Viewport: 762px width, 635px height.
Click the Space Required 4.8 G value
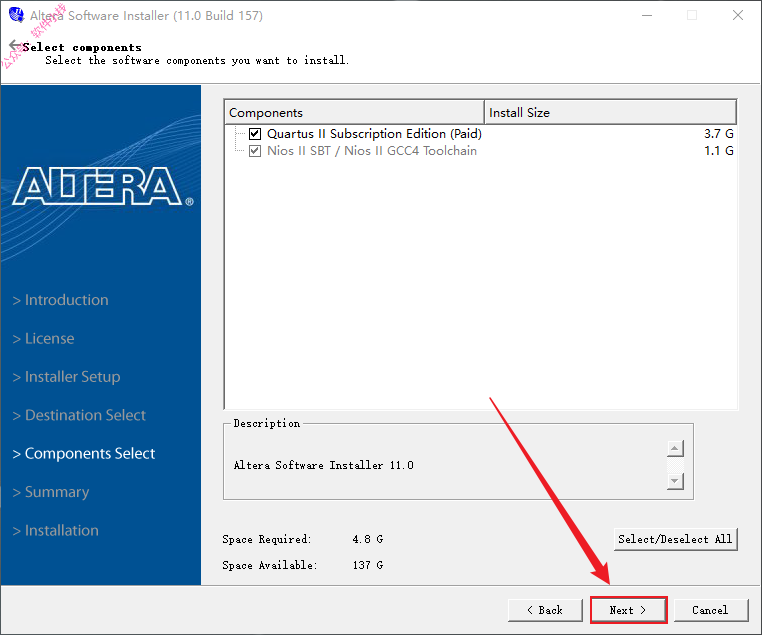(368, 539)
